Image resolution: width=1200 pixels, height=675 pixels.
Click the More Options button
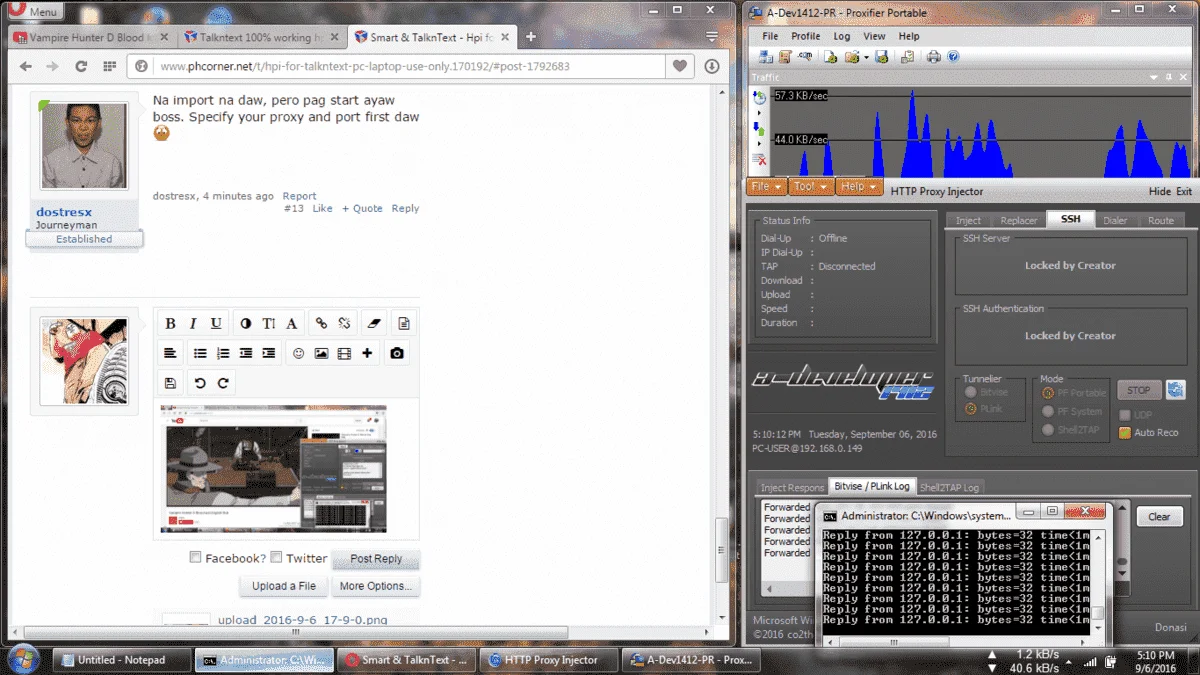pyautogui.click(x=375, y=586)
